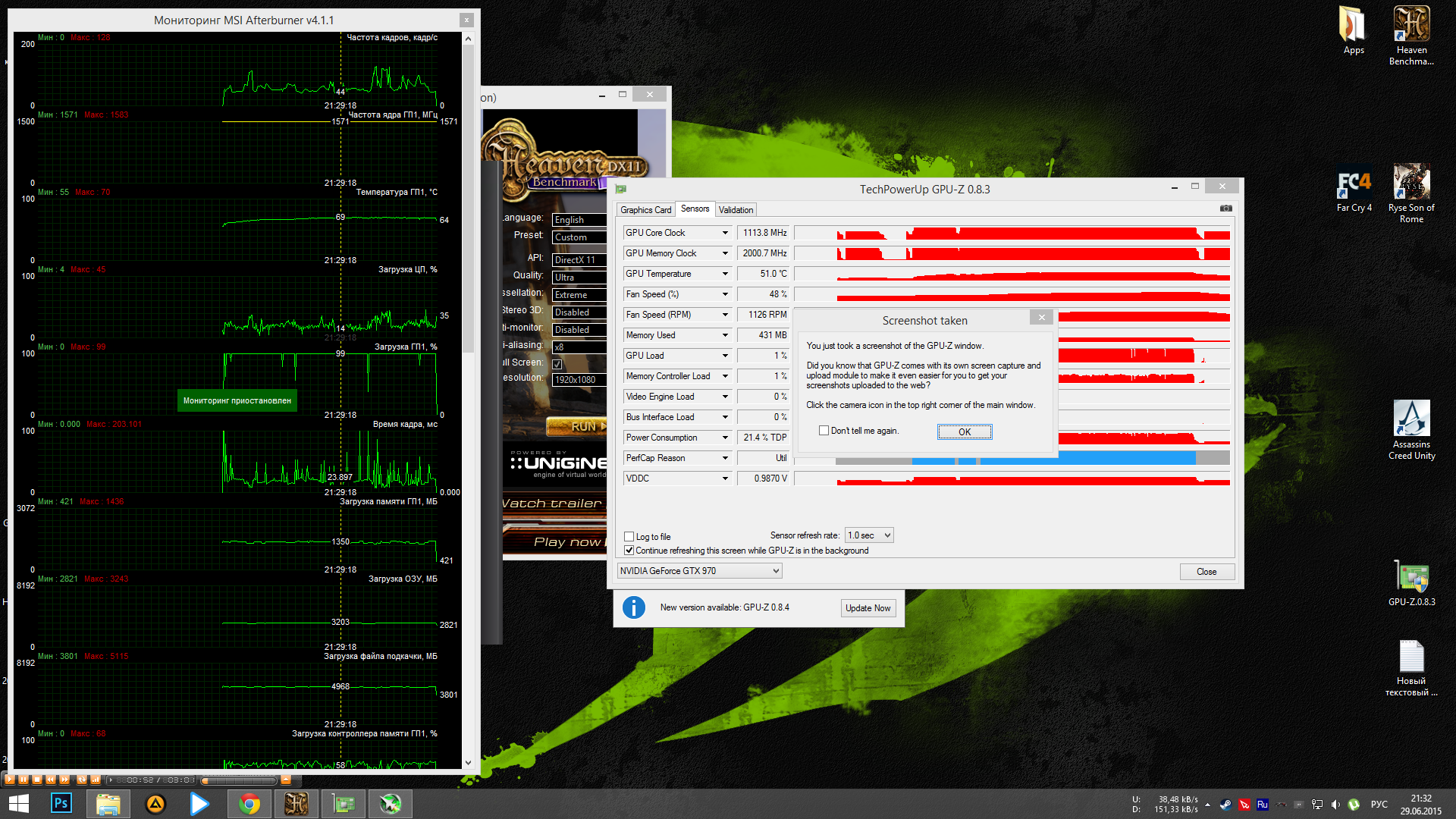Click GPU-Z camera screenshot icon
The width and height of the screenshot is (1456, 819).
coord(1225,209)
